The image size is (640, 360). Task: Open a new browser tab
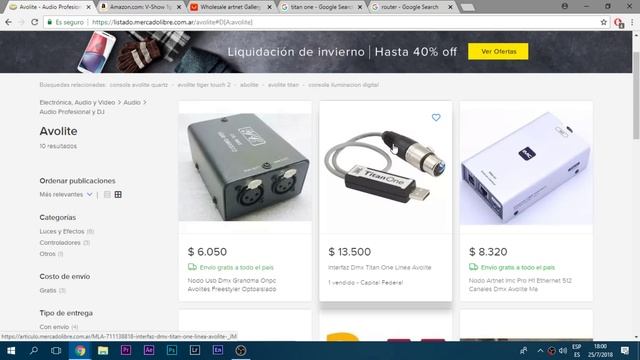[x=468, y=7]
